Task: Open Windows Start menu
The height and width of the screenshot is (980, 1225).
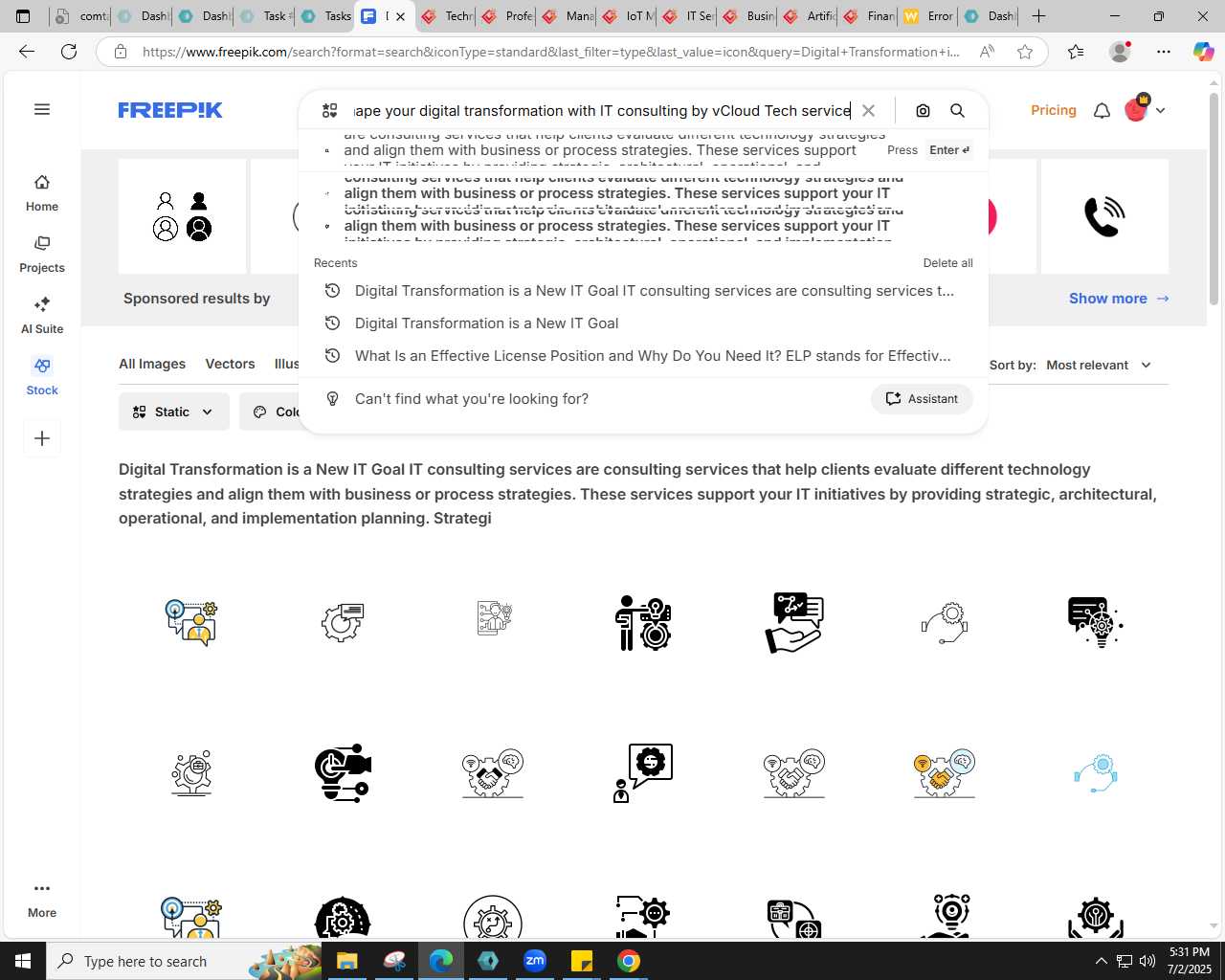Action: [23, 961]
